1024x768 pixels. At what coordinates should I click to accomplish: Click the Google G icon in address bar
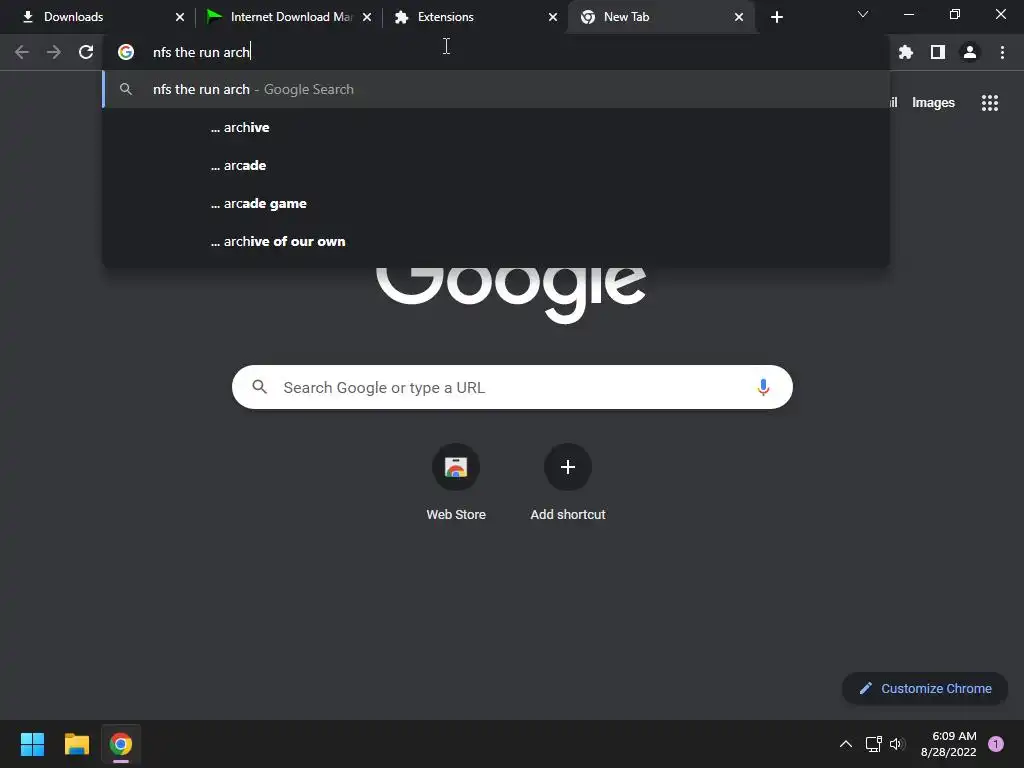coord(126,52)
